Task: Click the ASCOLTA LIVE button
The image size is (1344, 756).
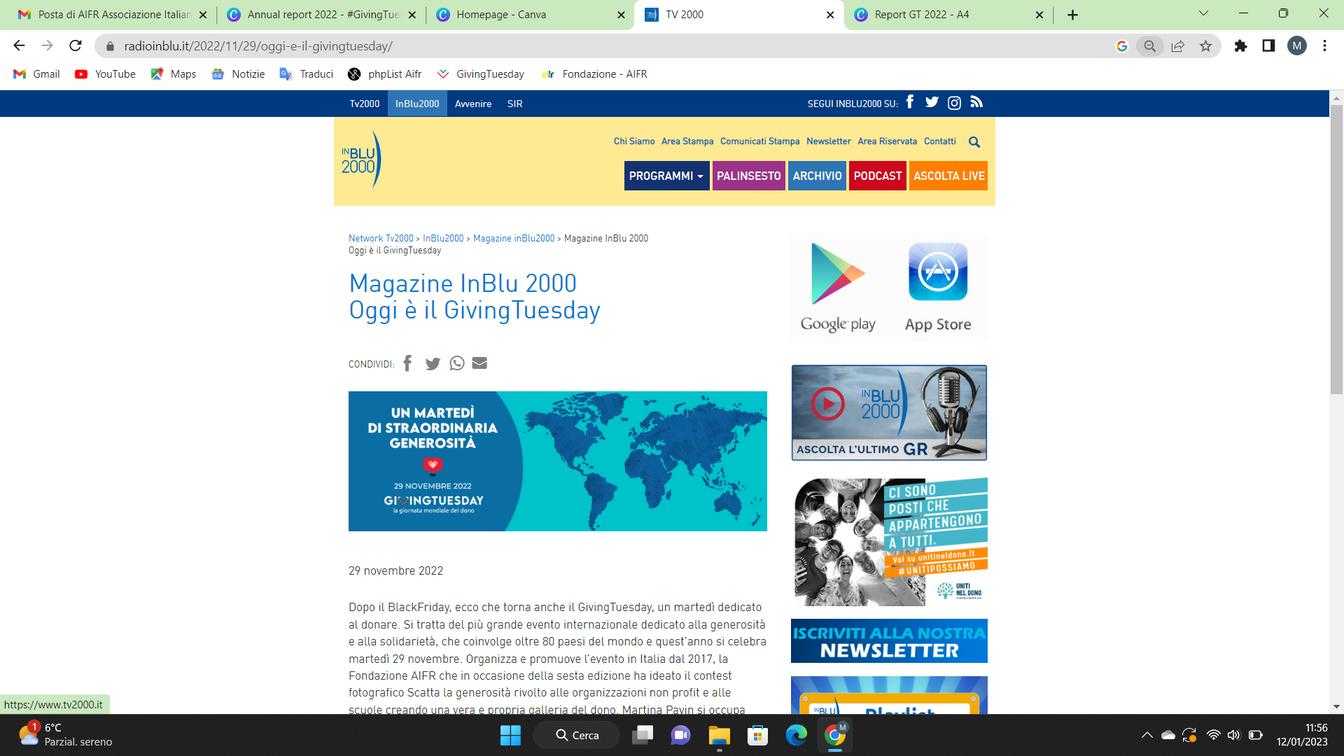Action: (949, 176)
